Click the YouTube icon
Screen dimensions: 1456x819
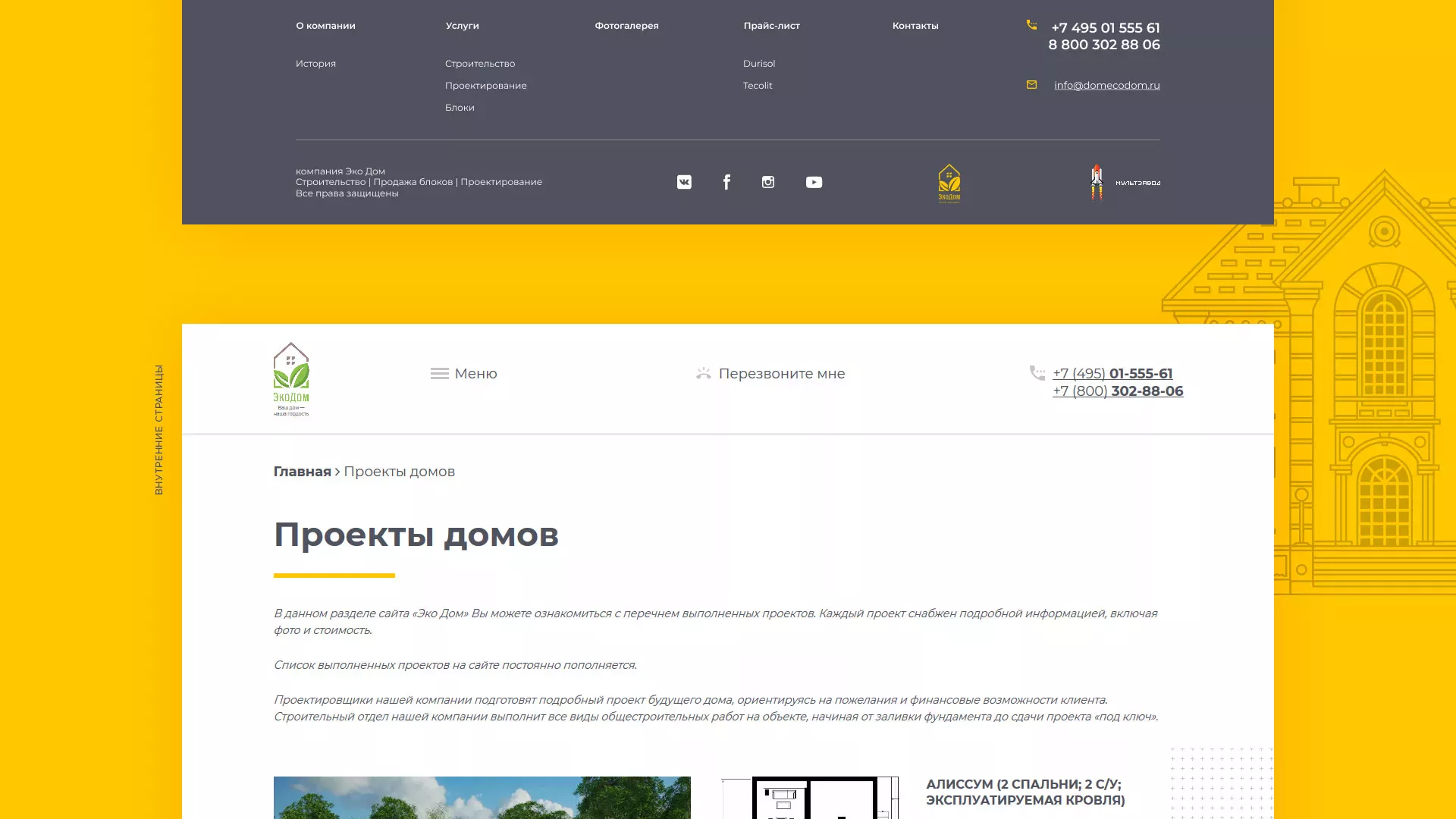pyautogui.click(x=814, y=182)
